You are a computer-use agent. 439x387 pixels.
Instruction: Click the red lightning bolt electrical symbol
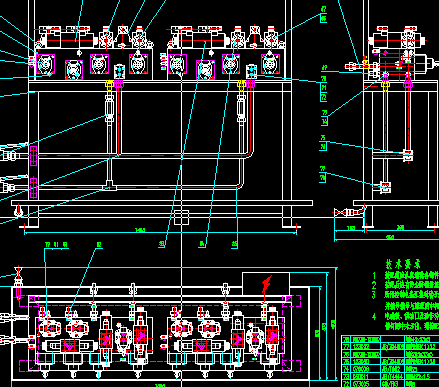point(267,284)
